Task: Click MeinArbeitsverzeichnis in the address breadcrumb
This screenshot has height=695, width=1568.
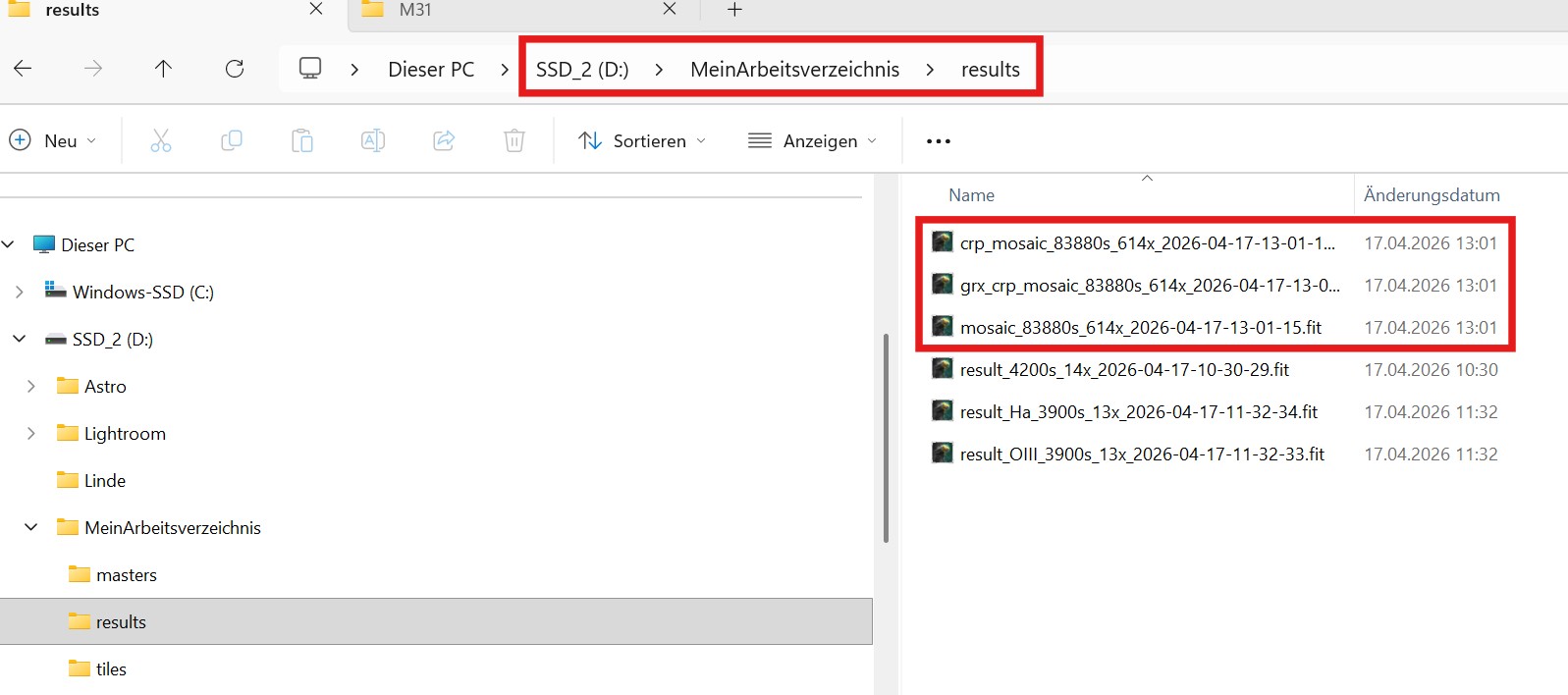Action: click(794, 70)
